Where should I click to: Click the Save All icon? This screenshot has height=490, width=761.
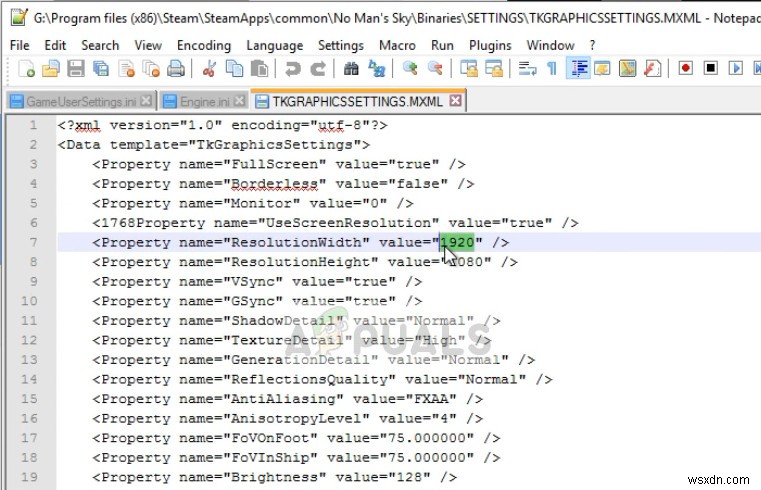[x=101, y=68]
